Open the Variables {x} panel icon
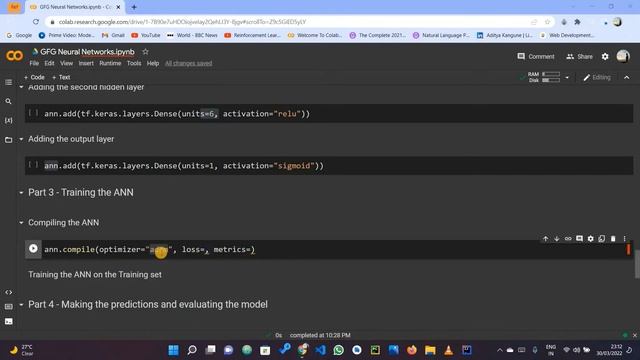 click(x=8, y=120)
